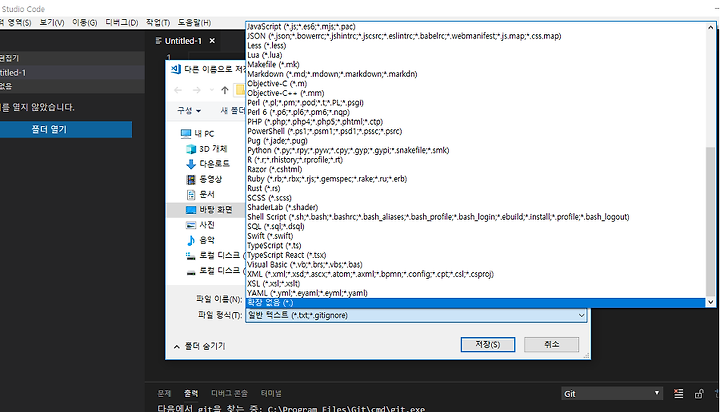The height and width of the screenshot is (412, 720).
Task: Select 바탕 화면 in navigation tree
Action: pyautogui.click(x=209, y=210)
